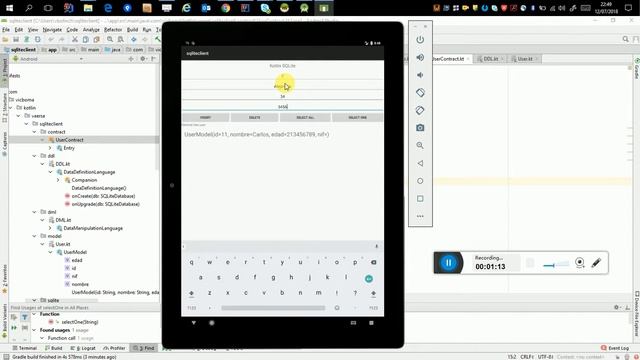Open Project panel settings gear

point(143,59)
